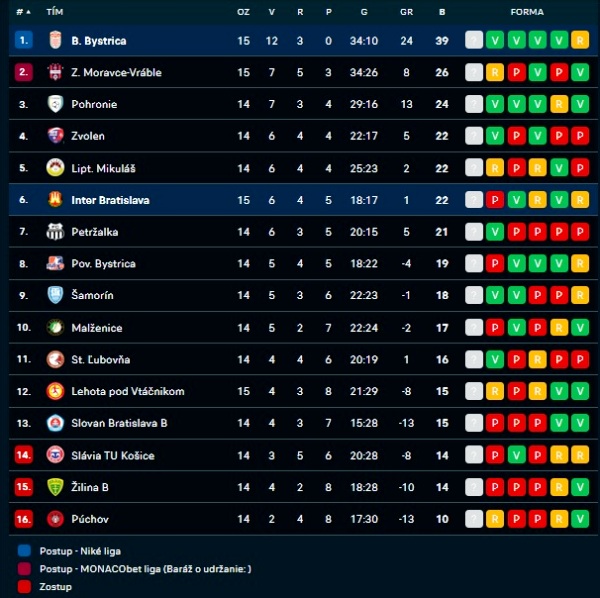Click the blue Postup - Niké liga legend swatch

(x=24, y=550)
